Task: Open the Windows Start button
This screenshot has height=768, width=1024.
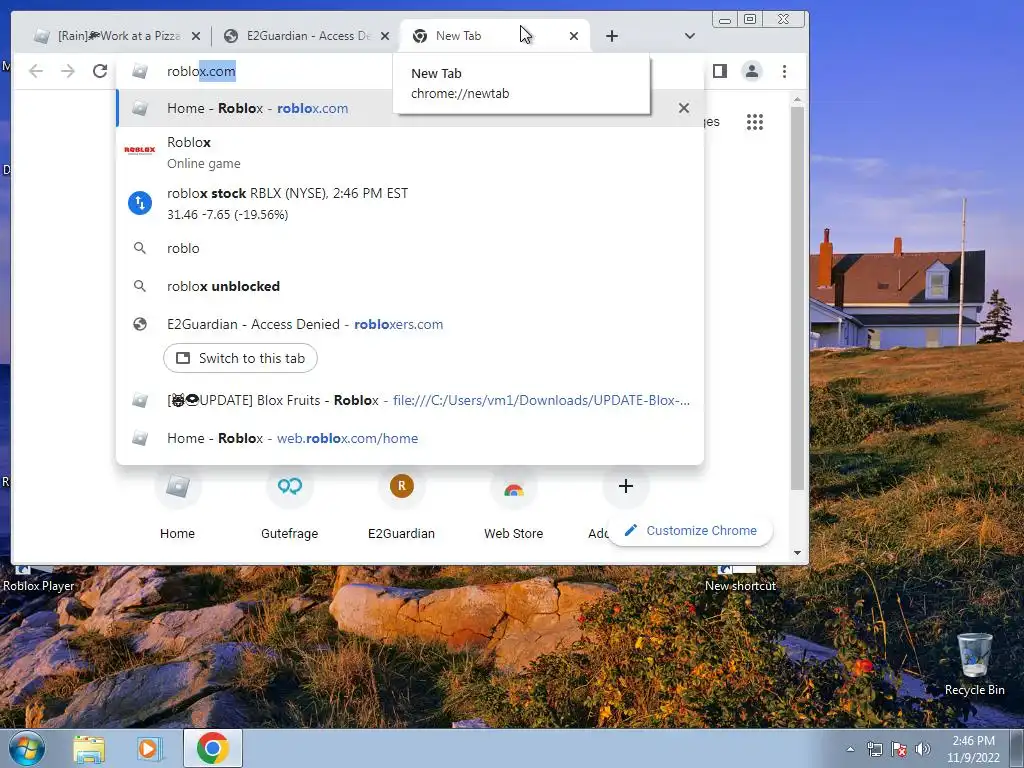Action: (x=26, y=748)
